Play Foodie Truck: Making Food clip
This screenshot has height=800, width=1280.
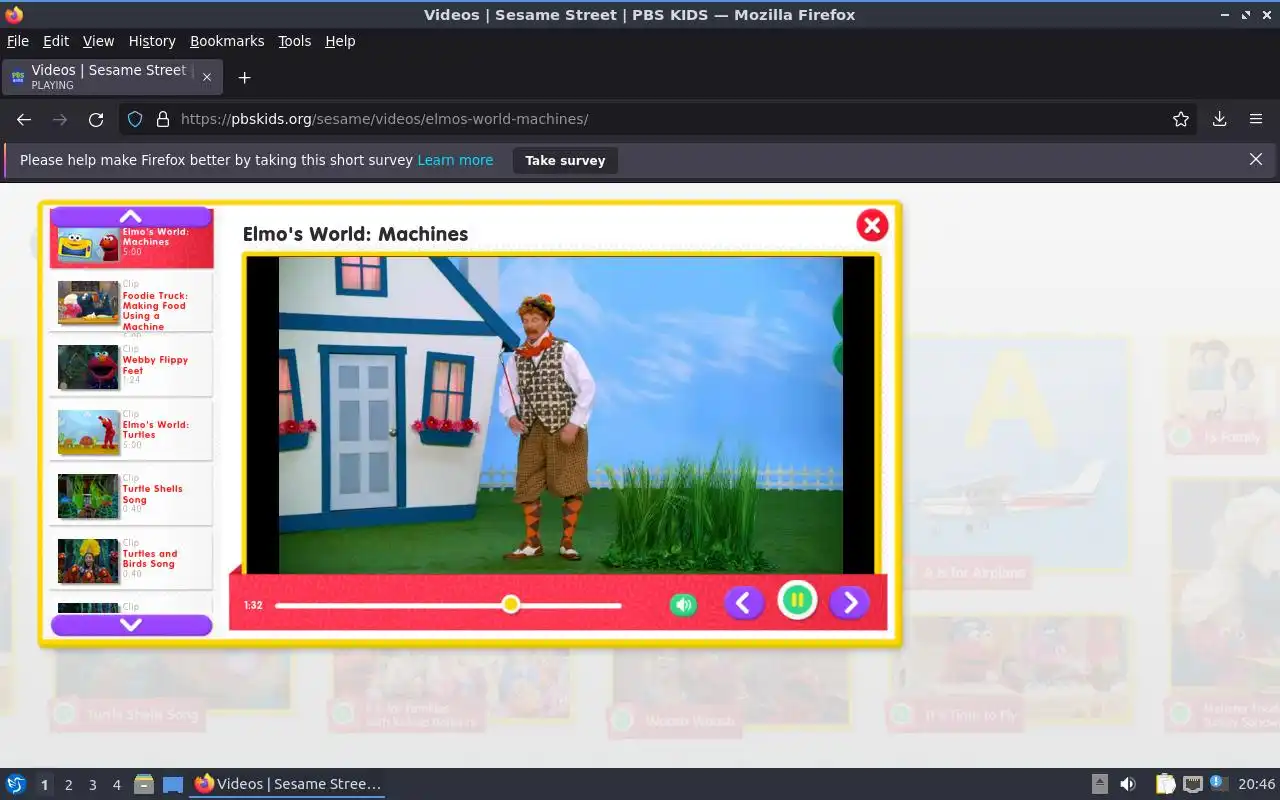[131, 303]
